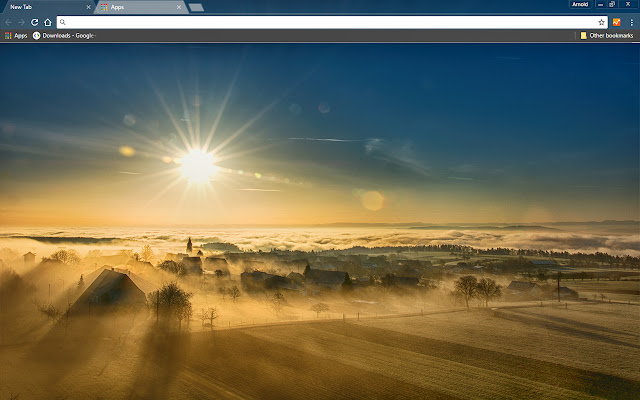
Task: Minimize the Chrome window
Action: [x=600, y=4]
